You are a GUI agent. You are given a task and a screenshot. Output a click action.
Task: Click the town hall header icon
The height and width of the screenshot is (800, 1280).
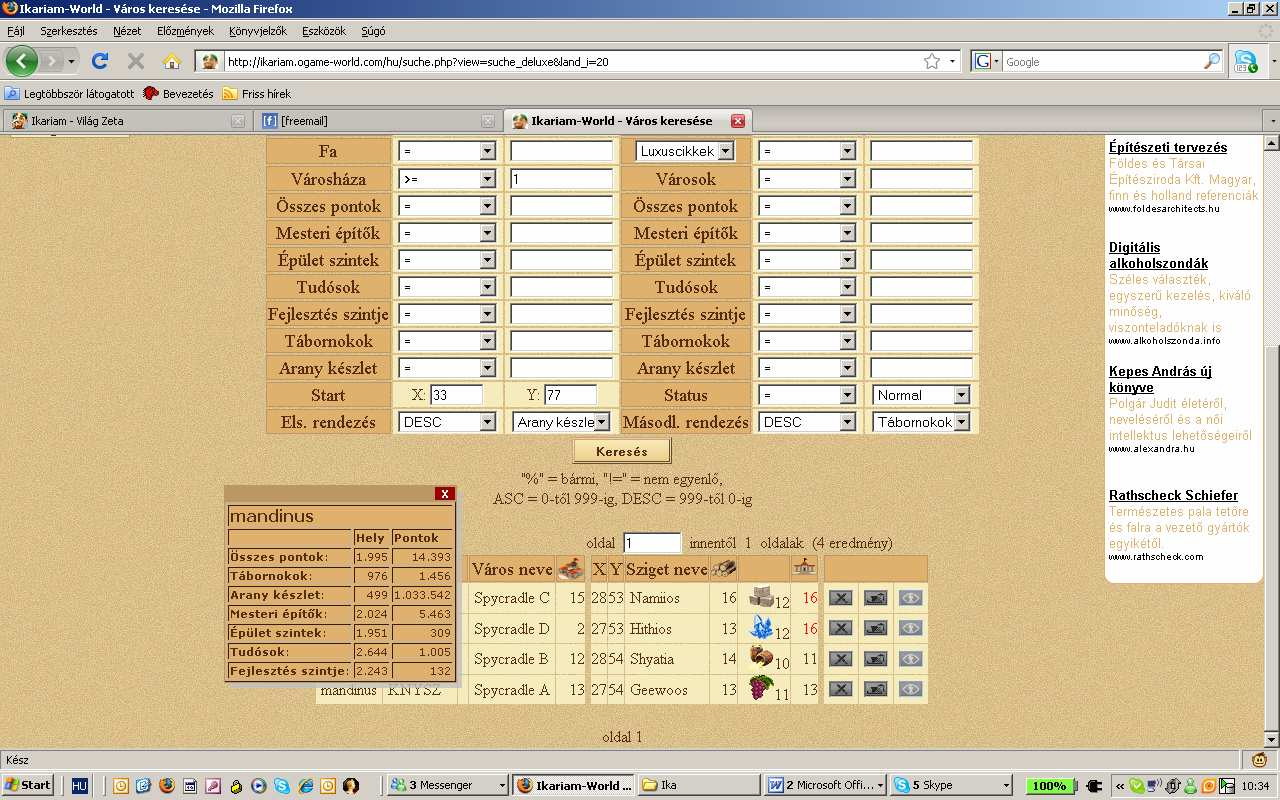tap(803, 568)
